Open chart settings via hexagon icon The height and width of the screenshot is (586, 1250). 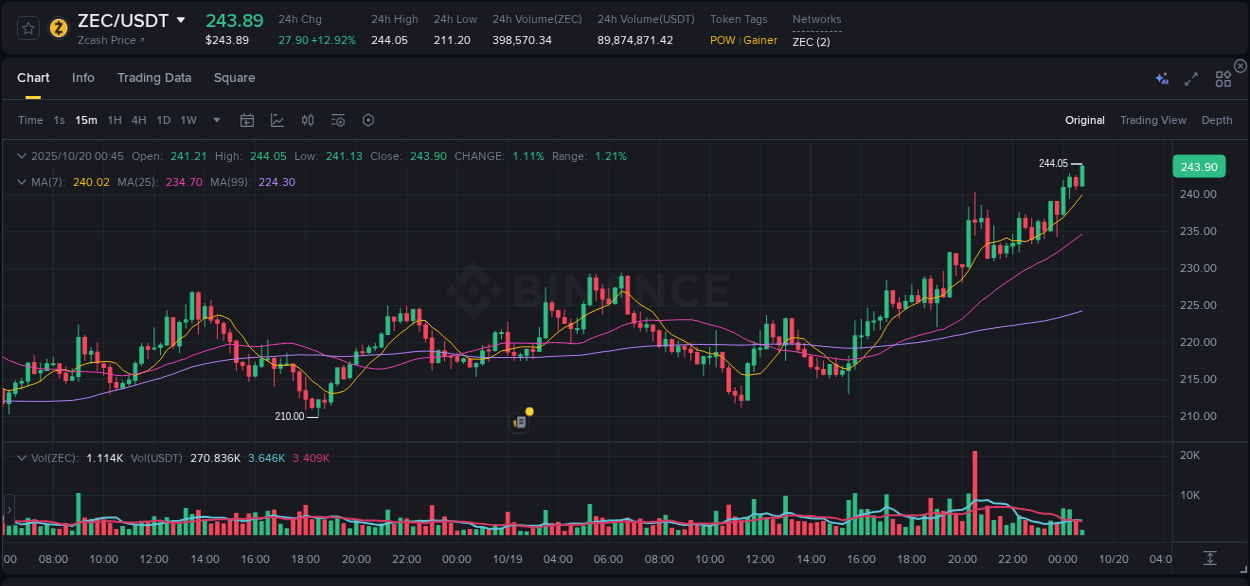pos(368,120)
